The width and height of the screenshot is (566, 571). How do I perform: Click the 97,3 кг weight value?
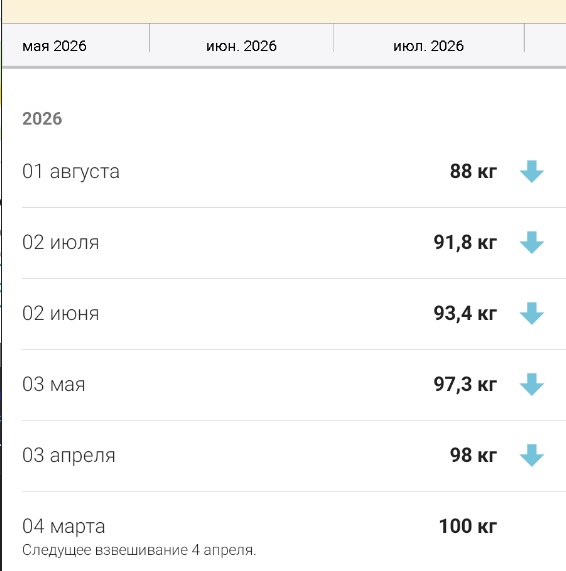(465, 385)
